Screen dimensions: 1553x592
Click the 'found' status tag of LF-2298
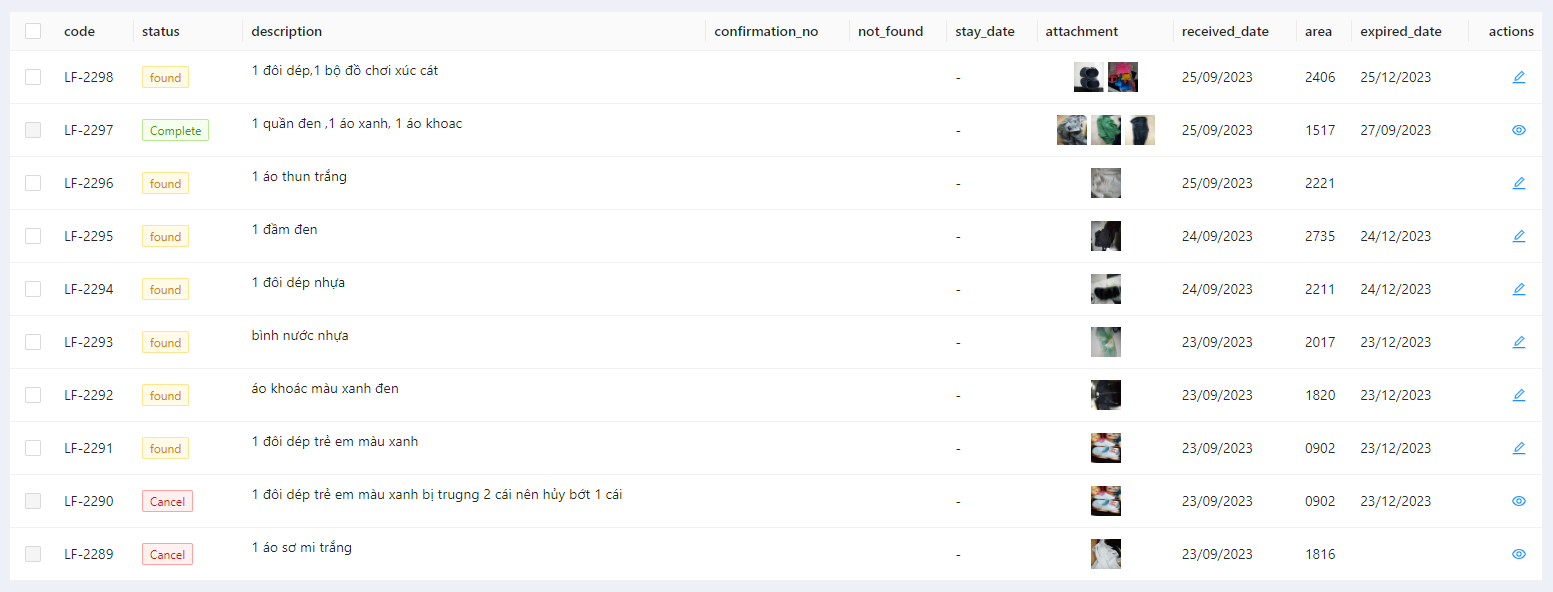point(165,77)
